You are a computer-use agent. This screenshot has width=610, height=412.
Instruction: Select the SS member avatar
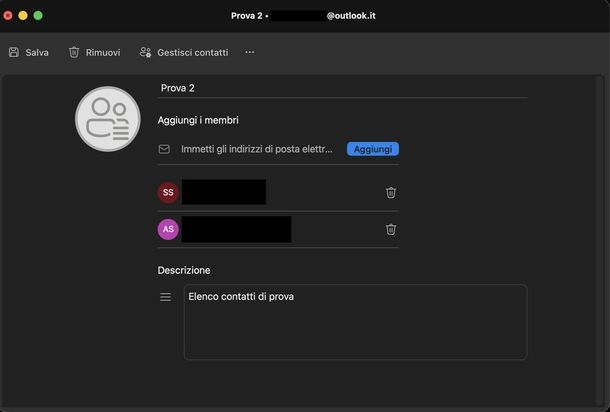168,192
